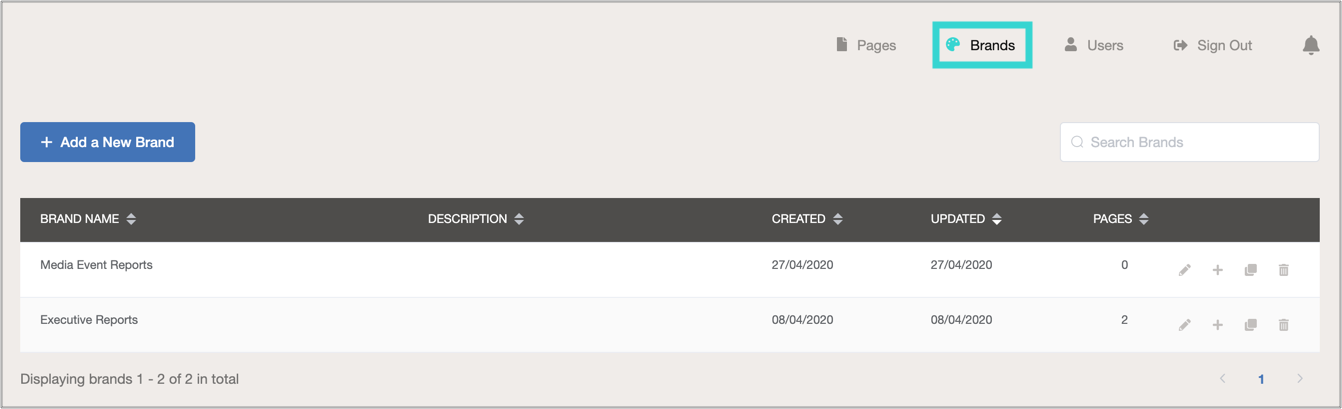
Task: Sort brands by Created date
Action: [x=838, y=219]
